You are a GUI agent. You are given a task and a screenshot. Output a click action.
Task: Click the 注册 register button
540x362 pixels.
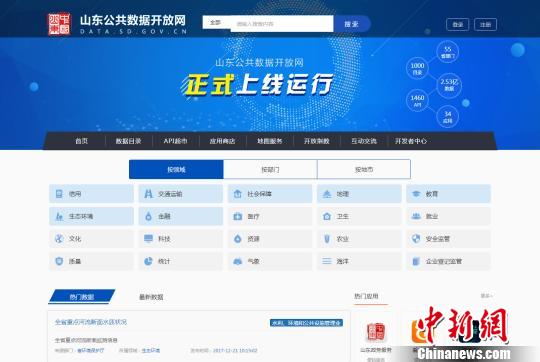tap(486, 24)
